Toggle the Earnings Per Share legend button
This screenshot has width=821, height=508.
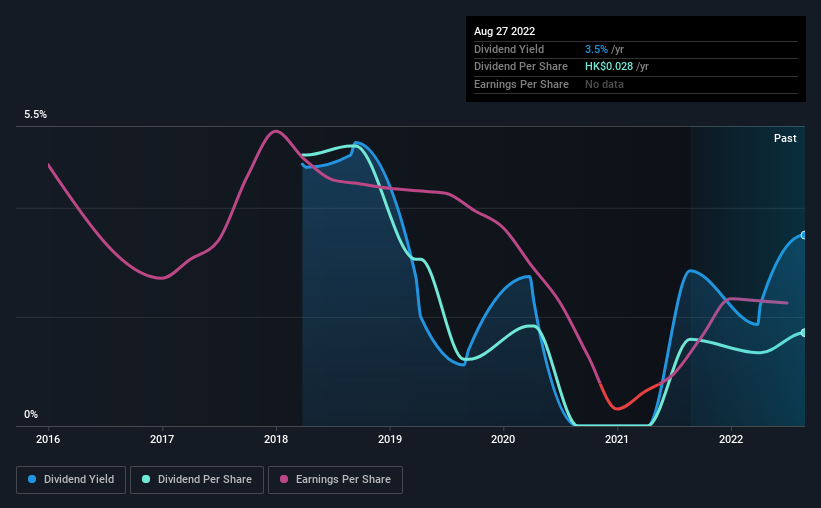335,480
